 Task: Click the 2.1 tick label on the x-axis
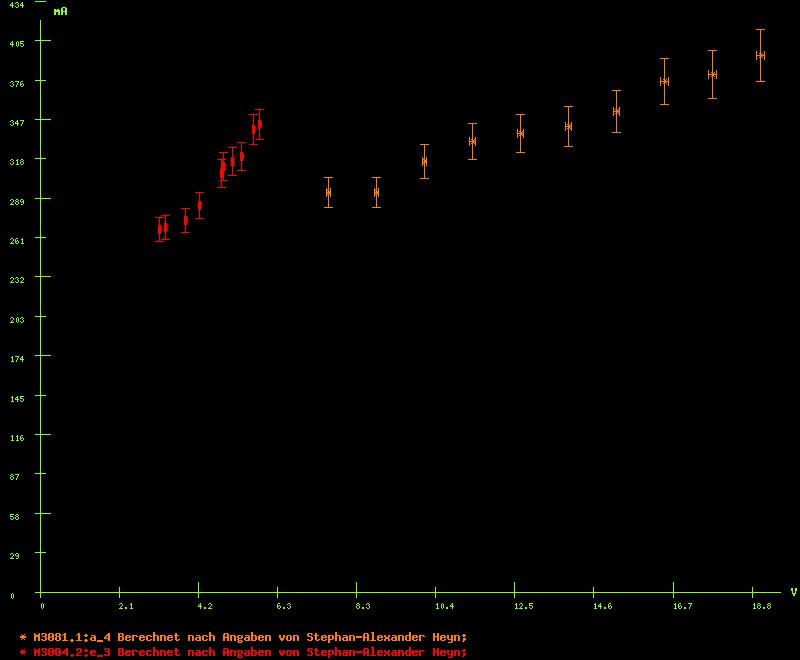point(126,606)
